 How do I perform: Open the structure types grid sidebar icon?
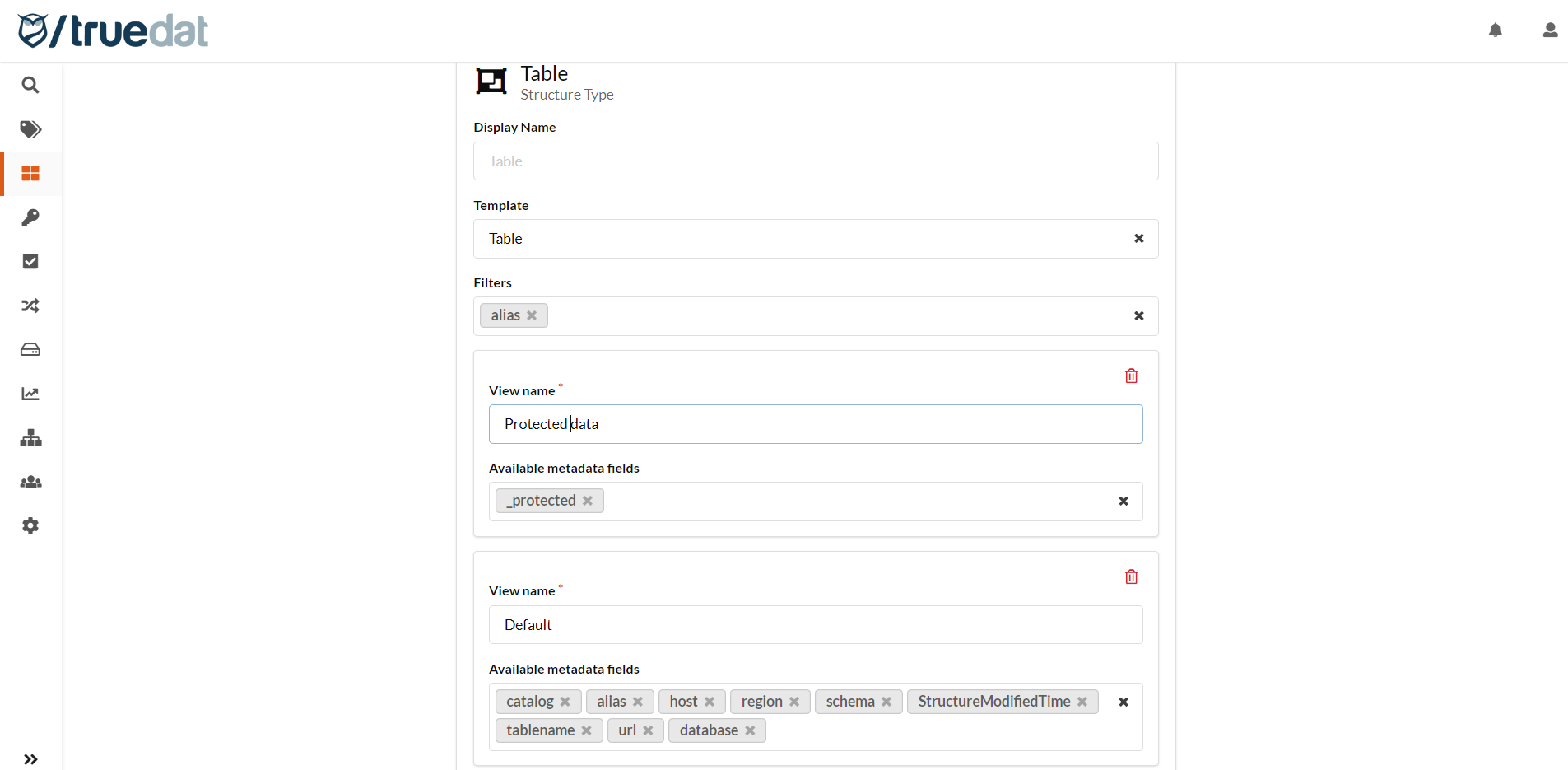pos(30,174)
